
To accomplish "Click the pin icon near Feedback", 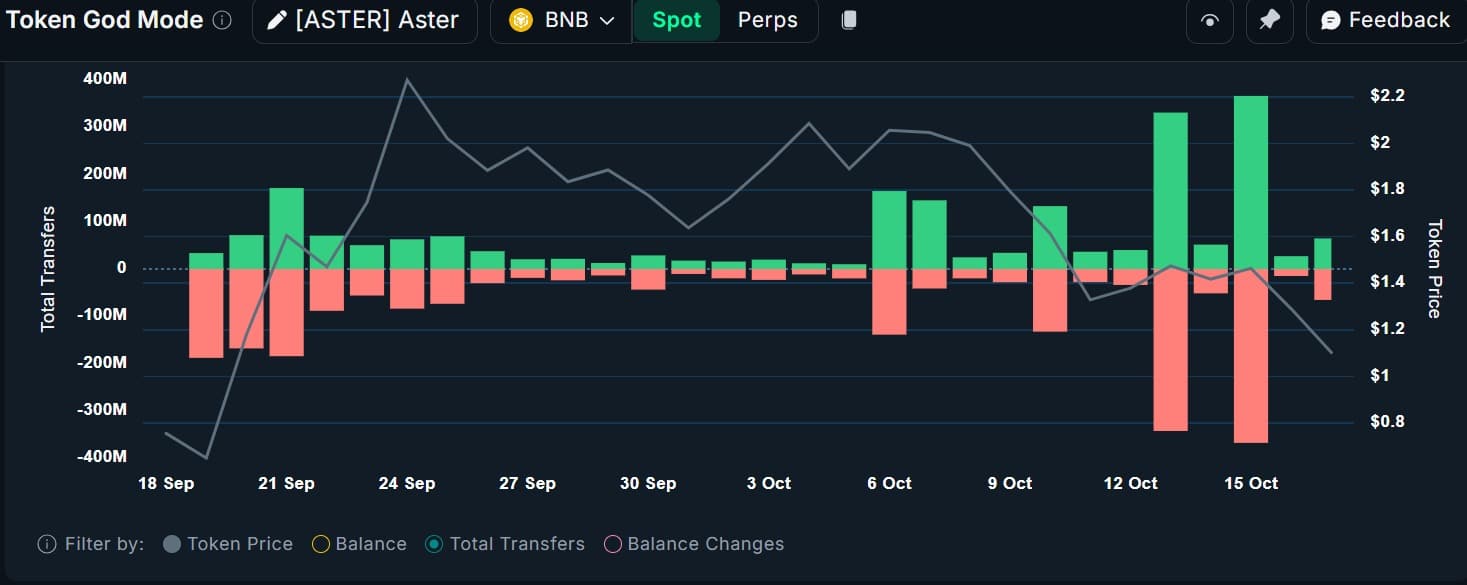I will 1269,20.
